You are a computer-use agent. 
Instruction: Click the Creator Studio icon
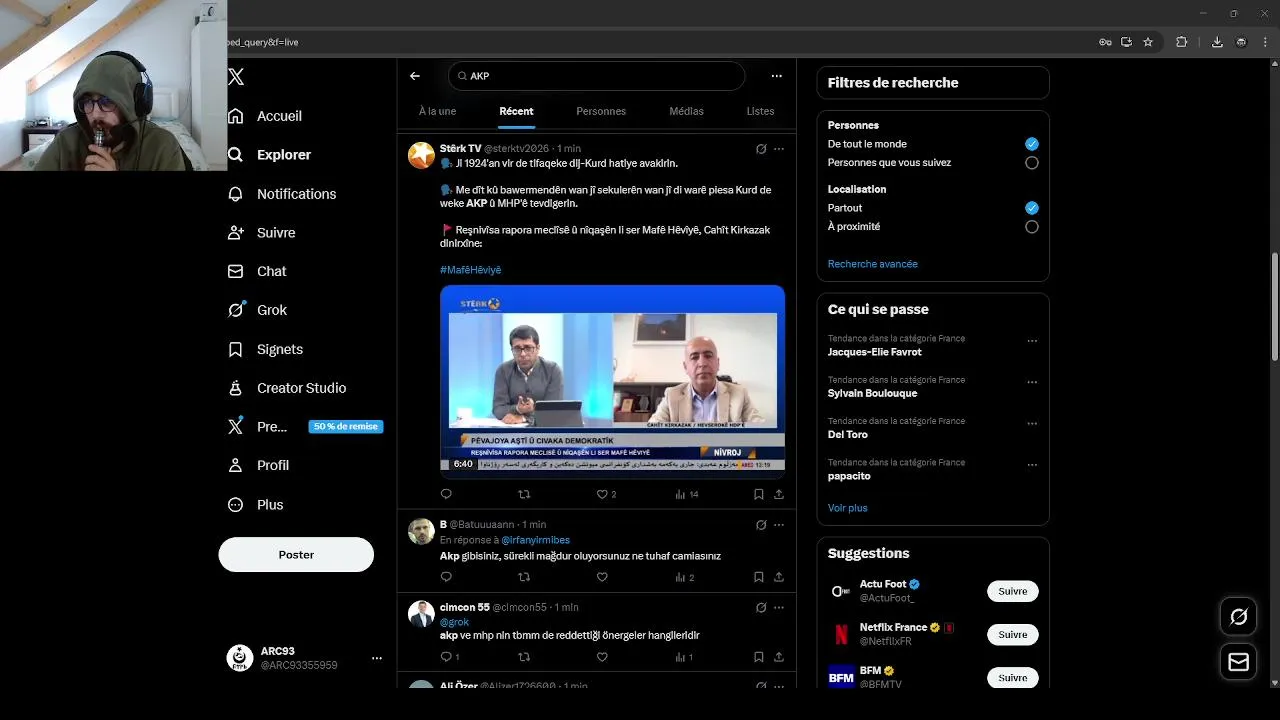tap(236, 388)
